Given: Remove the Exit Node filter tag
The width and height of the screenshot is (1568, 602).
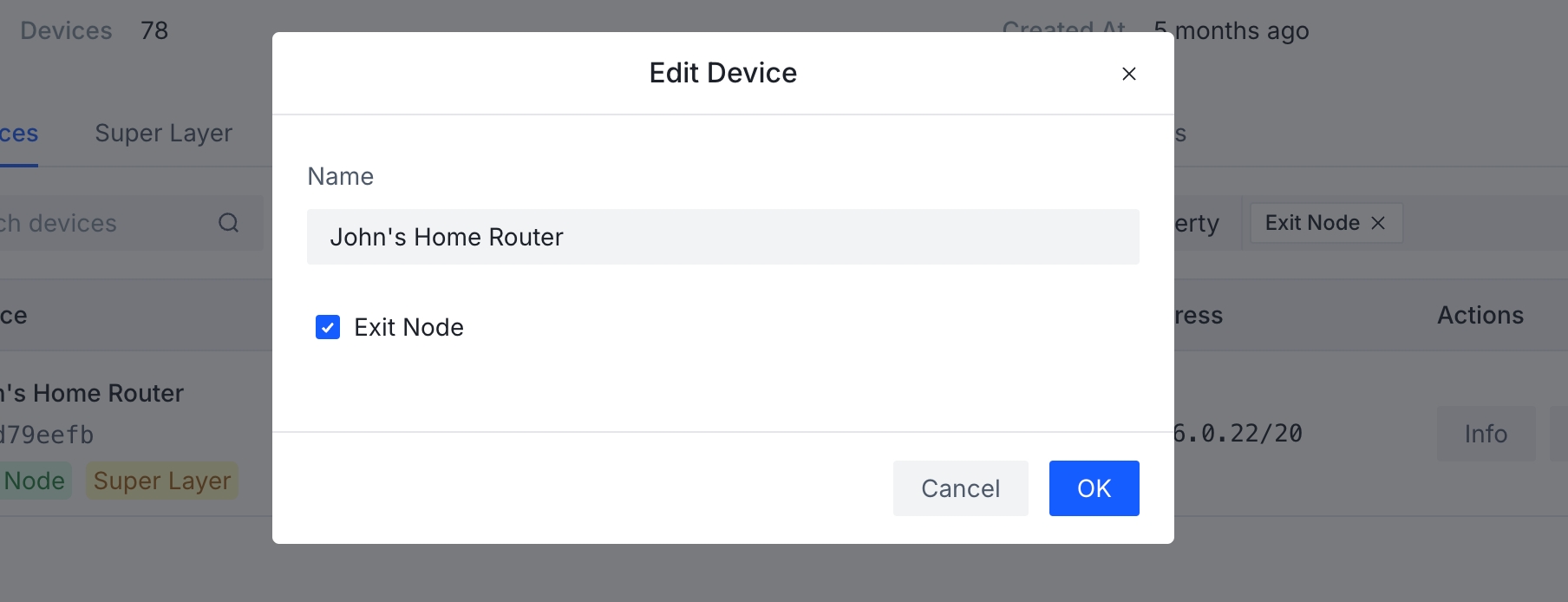Looking at the screenshot, I should (x=1377, y=223).
